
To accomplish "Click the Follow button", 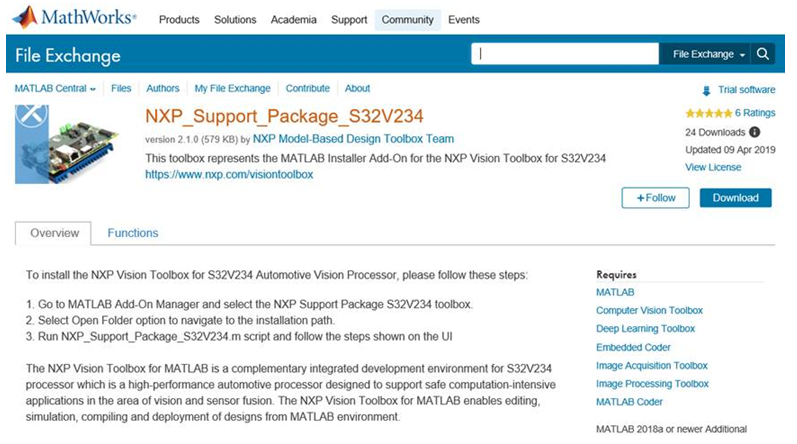I will coord(655,198).
